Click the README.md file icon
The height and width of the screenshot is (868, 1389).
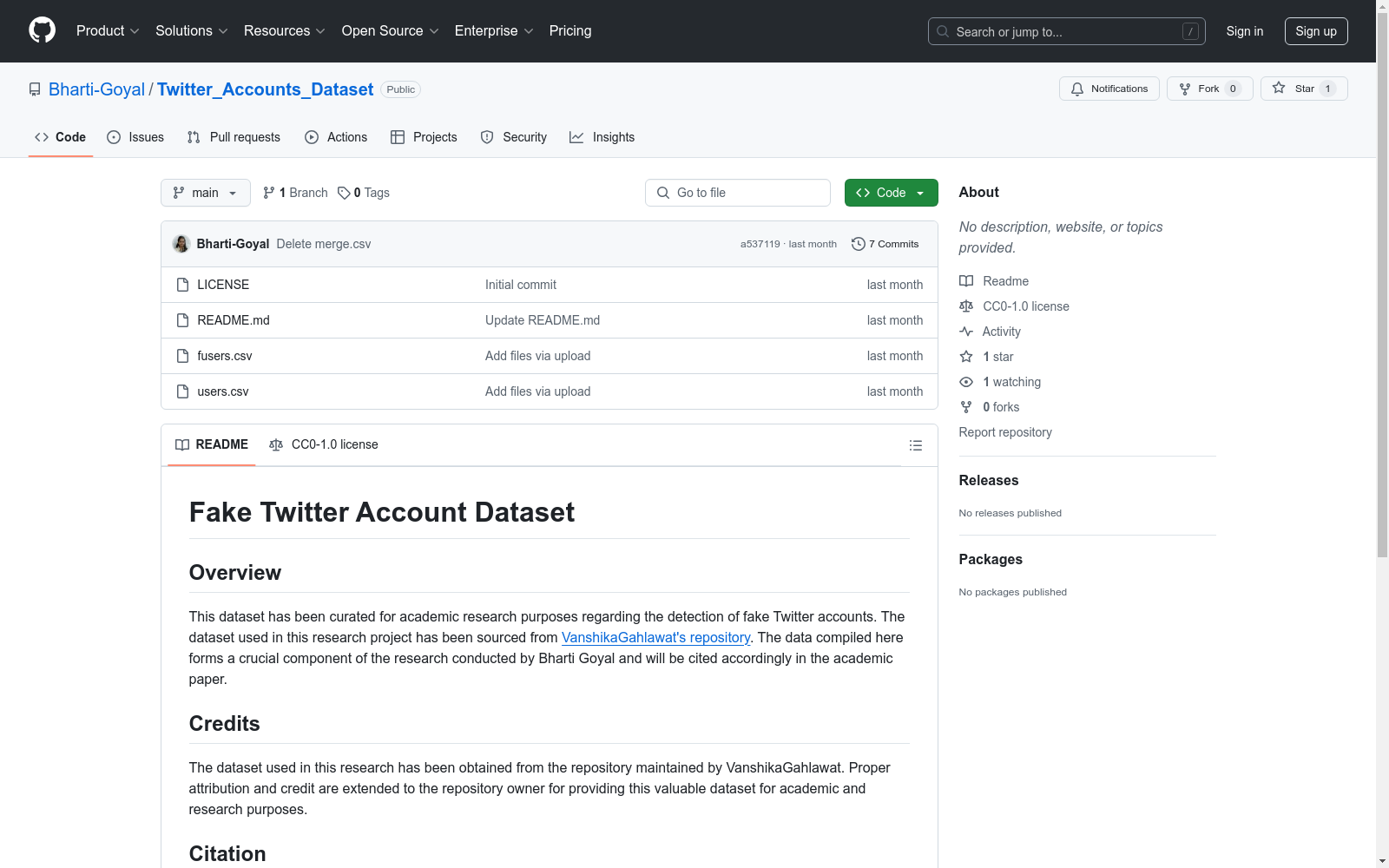(182, 320)
